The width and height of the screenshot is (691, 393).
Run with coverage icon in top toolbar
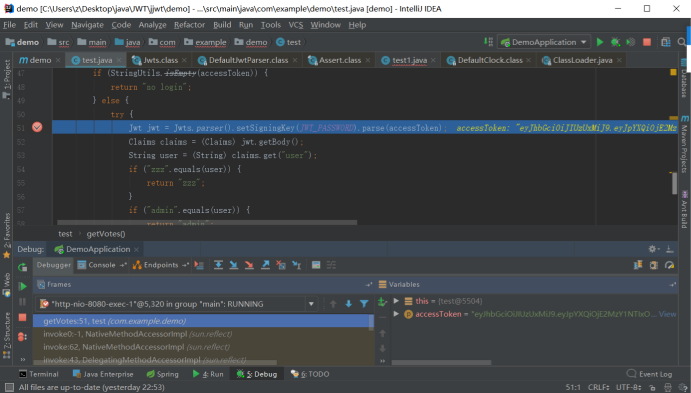pyautogui.click(x=631, y=42)
